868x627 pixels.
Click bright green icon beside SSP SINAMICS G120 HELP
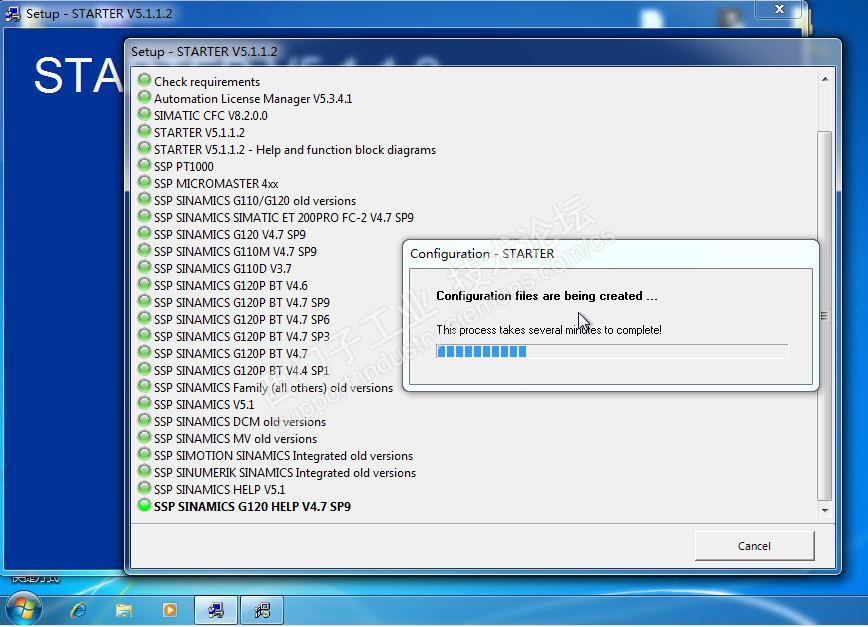coord(144,506)
